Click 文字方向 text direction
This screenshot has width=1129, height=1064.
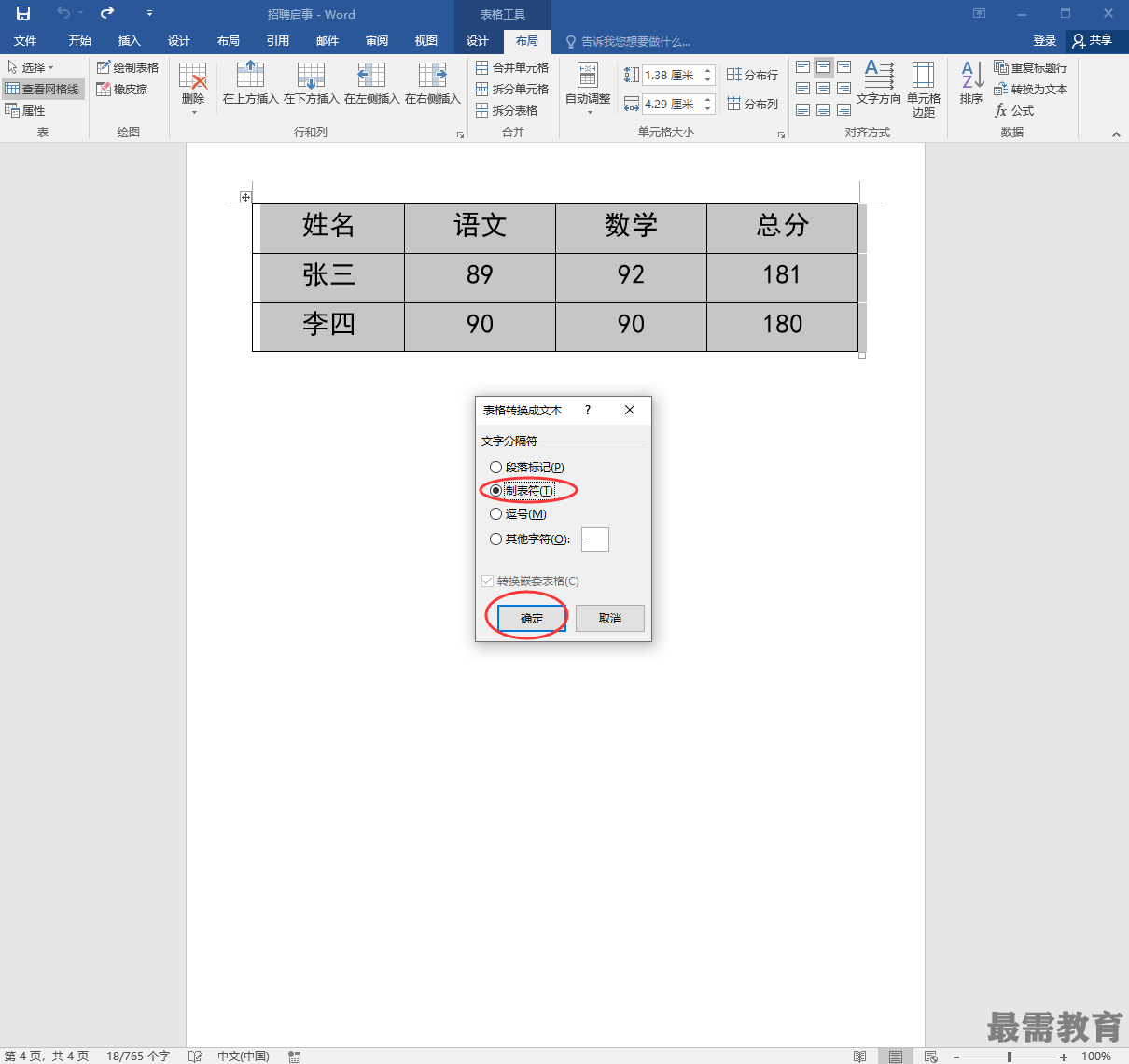pyautogui.click(x=879, y=83)
